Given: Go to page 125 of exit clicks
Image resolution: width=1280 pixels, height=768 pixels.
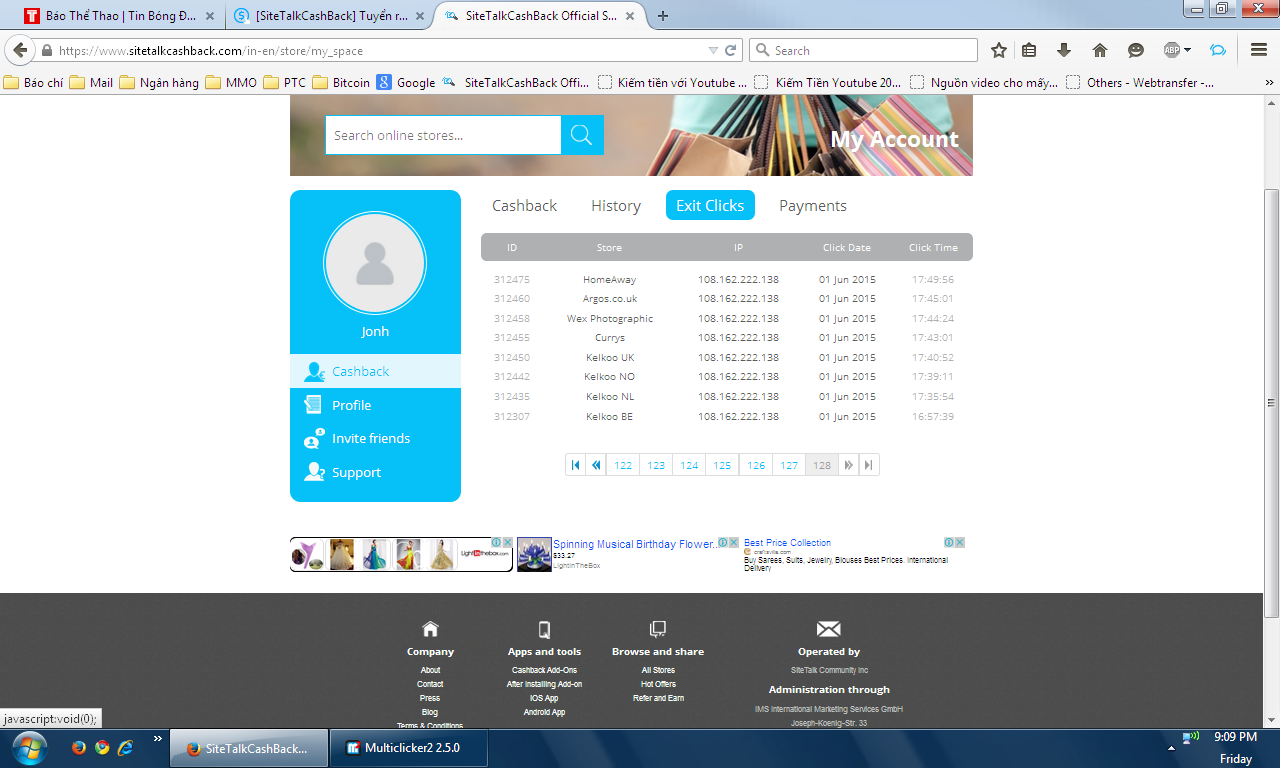Looking at the screenshot, I should click(722, 465).
